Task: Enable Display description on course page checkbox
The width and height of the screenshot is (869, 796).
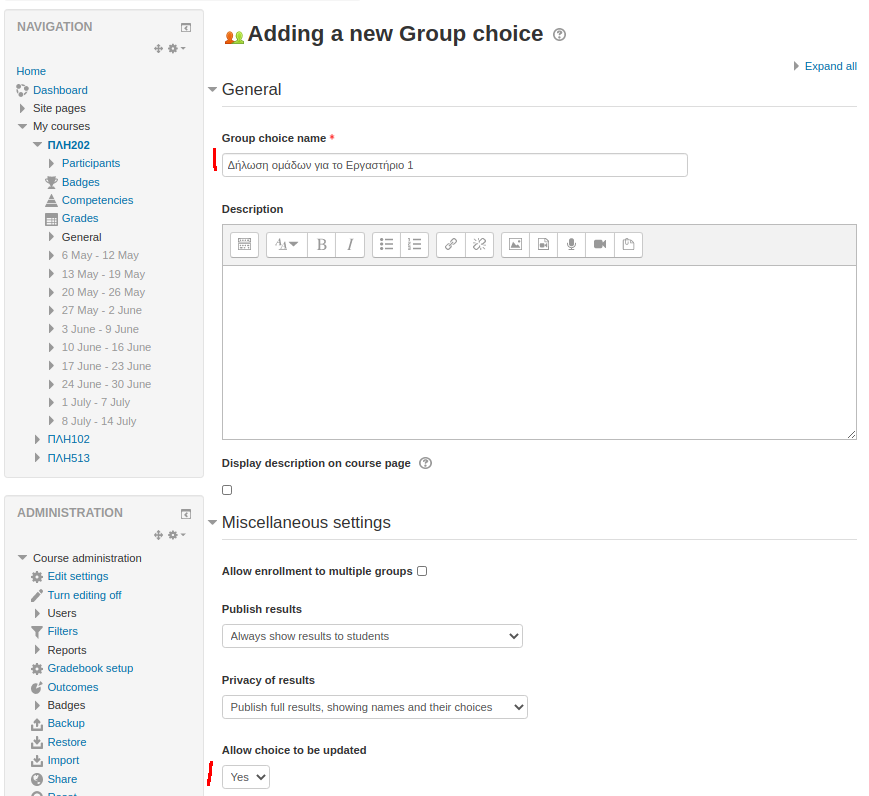Action: [227, 490]
